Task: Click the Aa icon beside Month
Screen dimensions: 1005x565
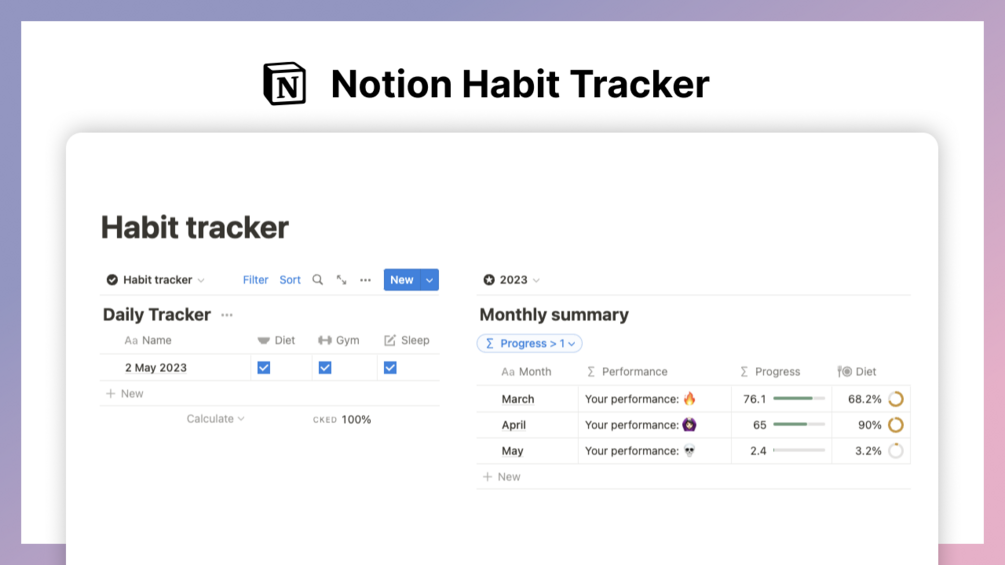Action: (x=508, y=372)
